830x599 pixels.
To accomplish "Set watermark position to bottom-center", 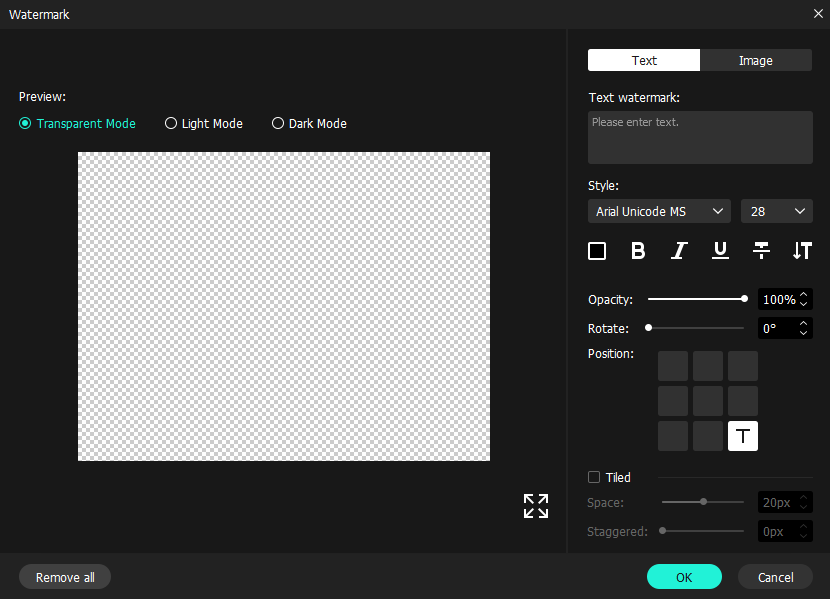I will click(708, 436).
